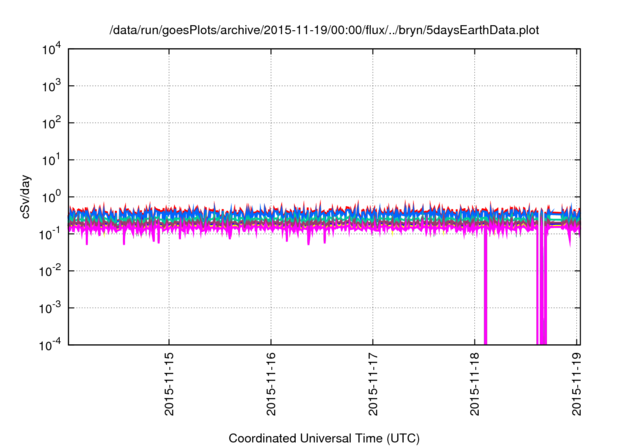Select the 10^-3 y-axis label
This screenshot has width=640, height=448.
51,308
